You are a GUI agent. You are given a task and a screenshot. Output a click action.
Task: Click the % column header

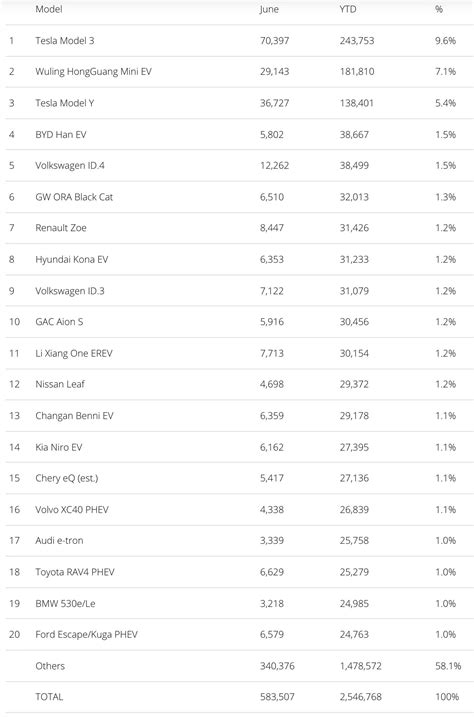click(x=439, y=9)
